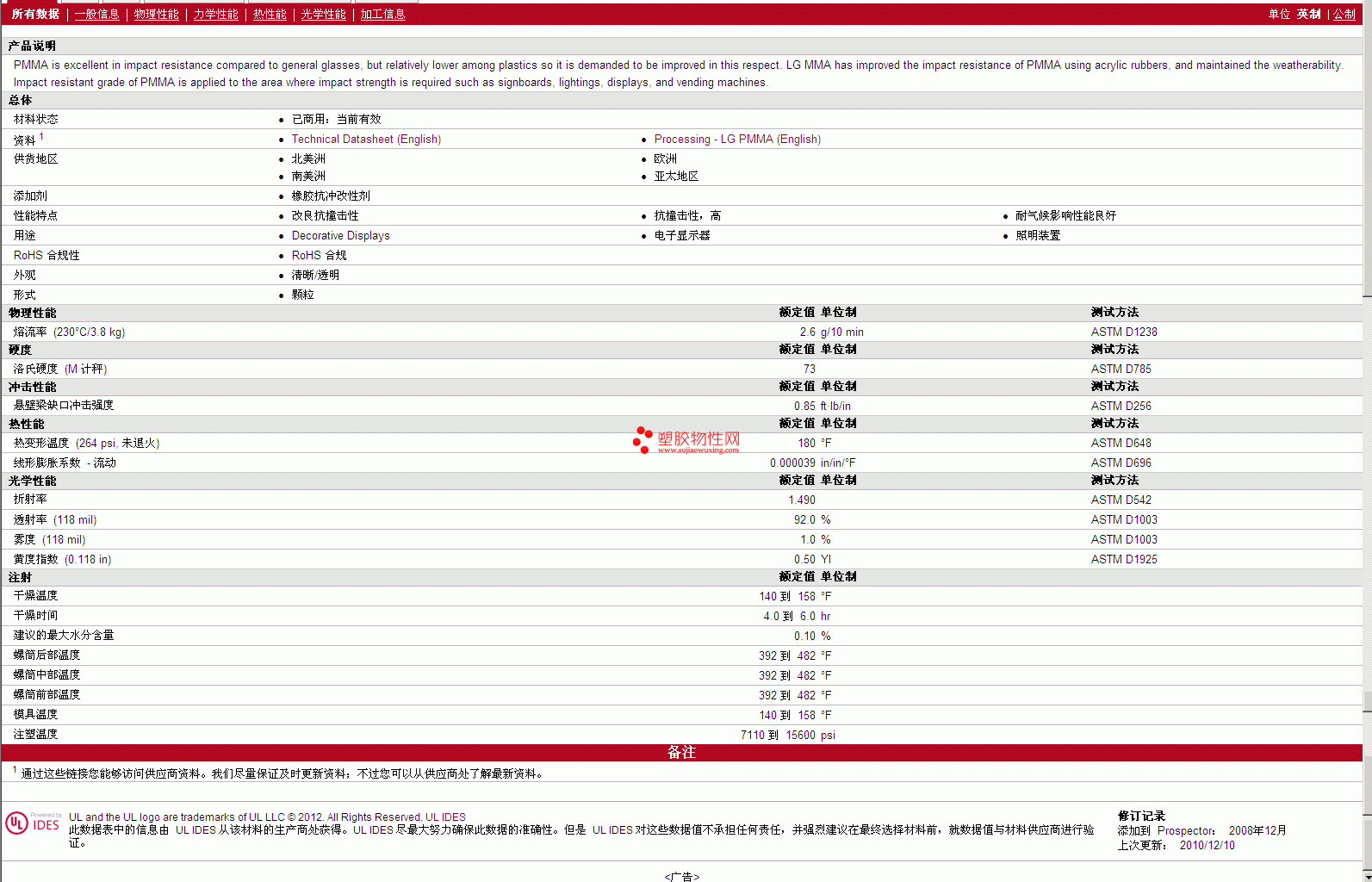Click the 清晰/透明 appearance value

point(315,275)
